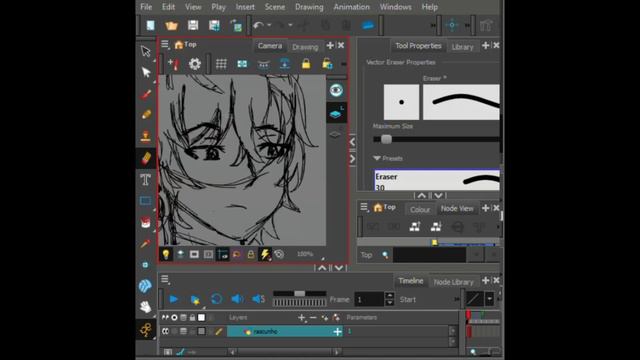Image resolution: width=640 pixels, height=360 pixels.
Task: Switch to the Drawing view tab
Action: tap(305, 47)
